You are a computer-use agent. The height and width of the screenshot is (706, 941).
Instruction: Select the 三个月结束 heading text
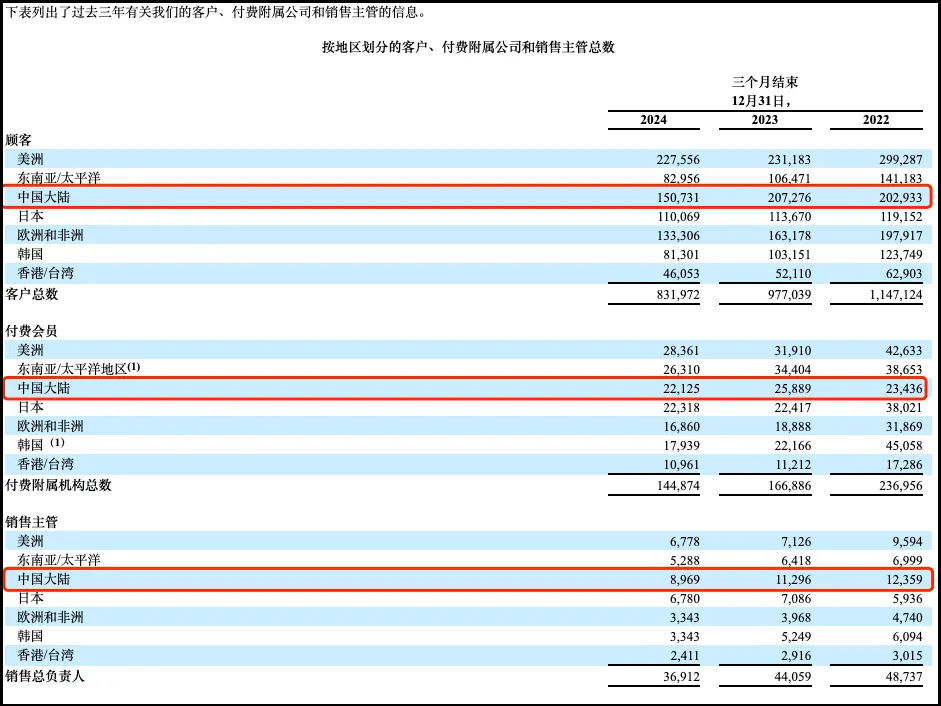[765, 82]
